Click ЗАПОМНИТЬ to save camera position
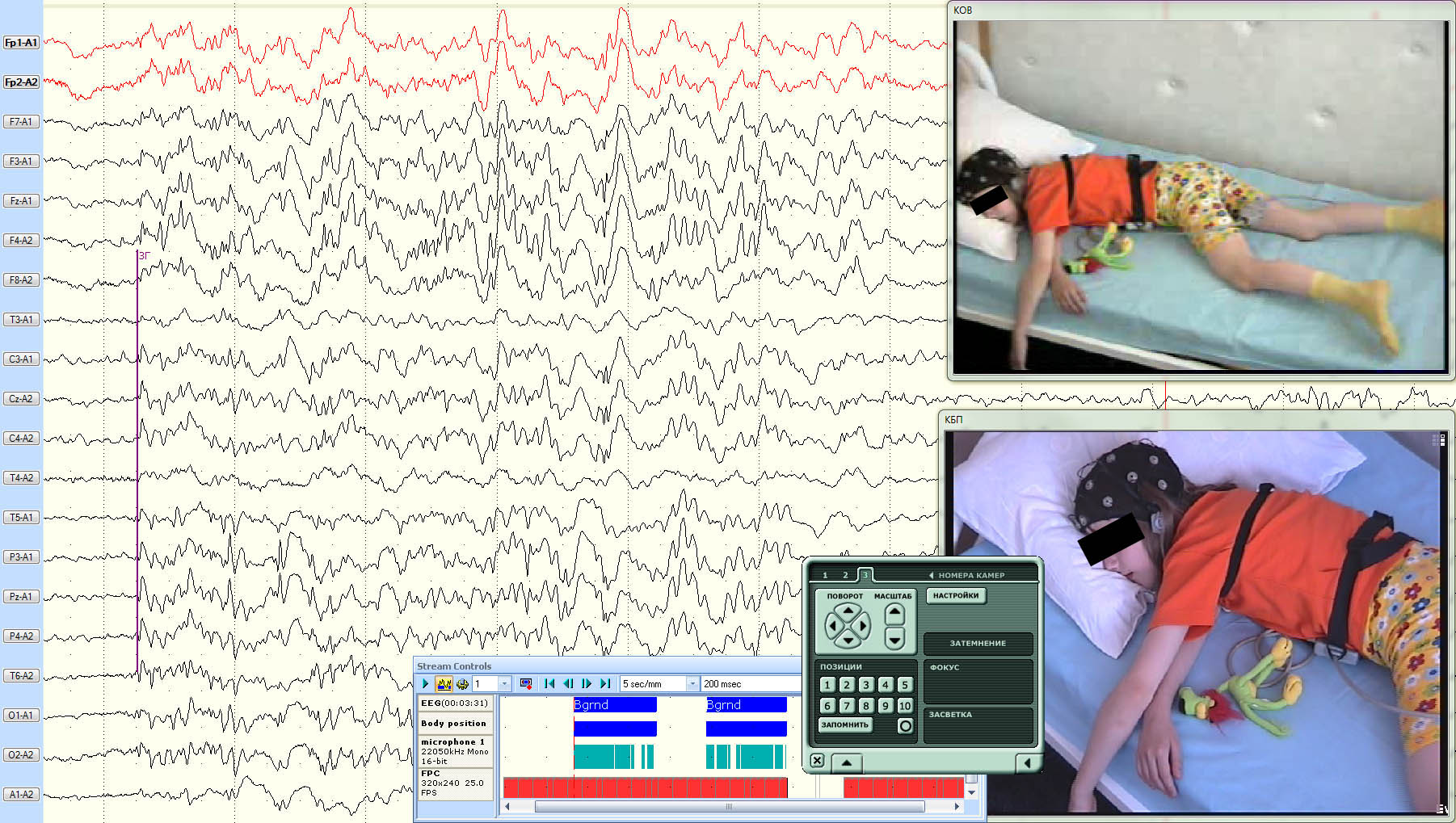The width and height of the screenshot is (1456, 823). (x=844, y=725)
